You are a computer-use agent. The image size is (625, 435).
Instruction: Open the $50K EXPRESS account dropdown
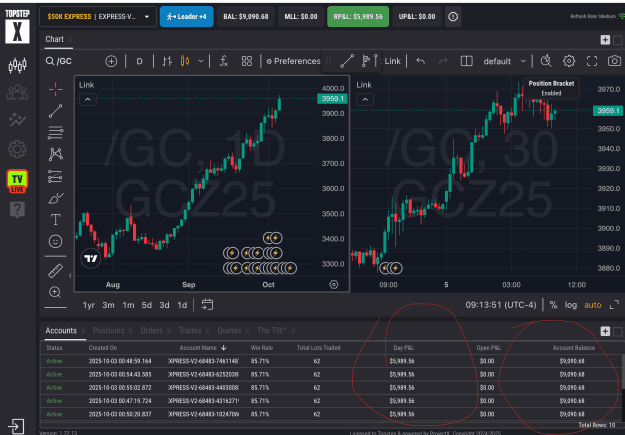coord(98,17)
